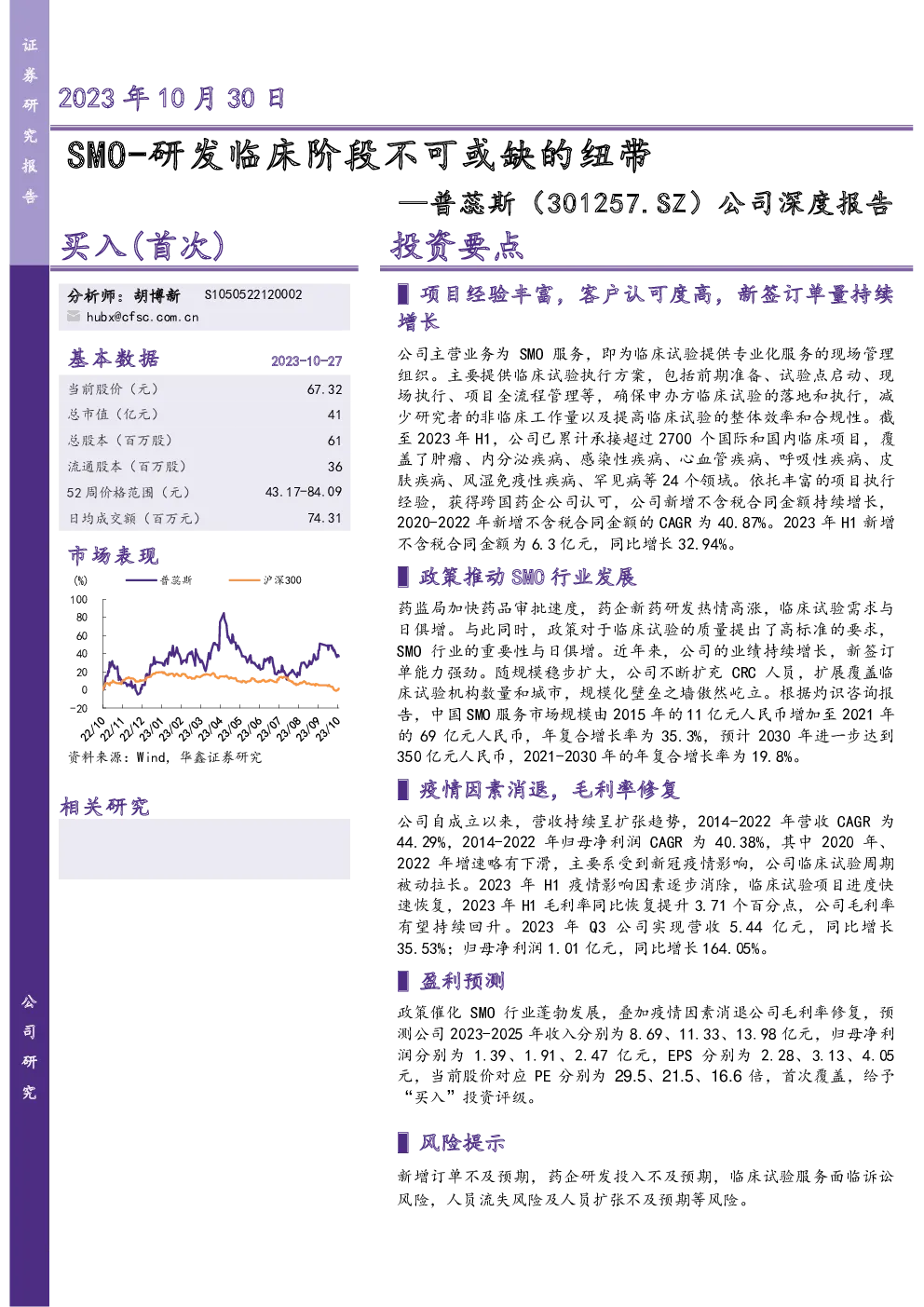Select analyst name 胡博新
The width and height of the screenshot is (924, 1307).
(156, 295)
